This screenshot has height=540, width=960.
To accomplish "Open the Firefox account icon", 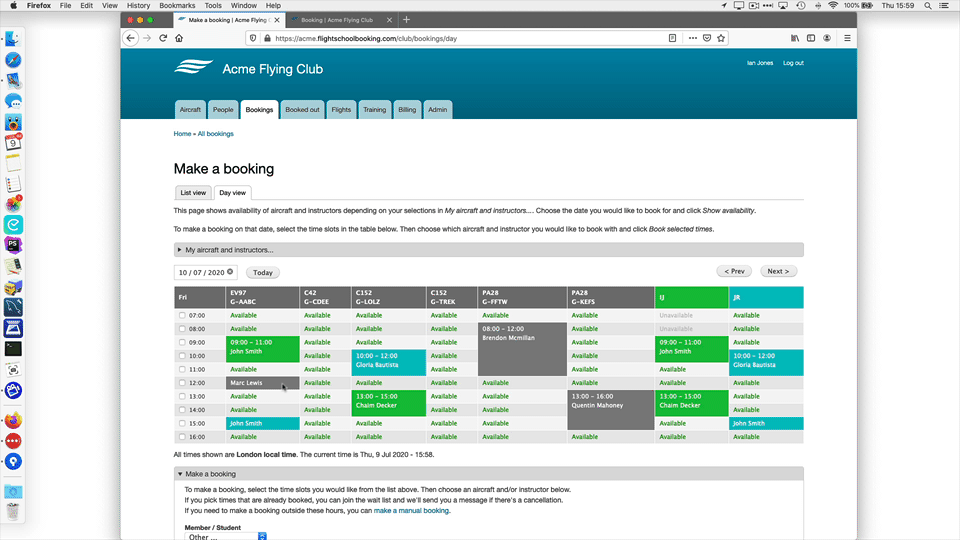I will point(827,38).
